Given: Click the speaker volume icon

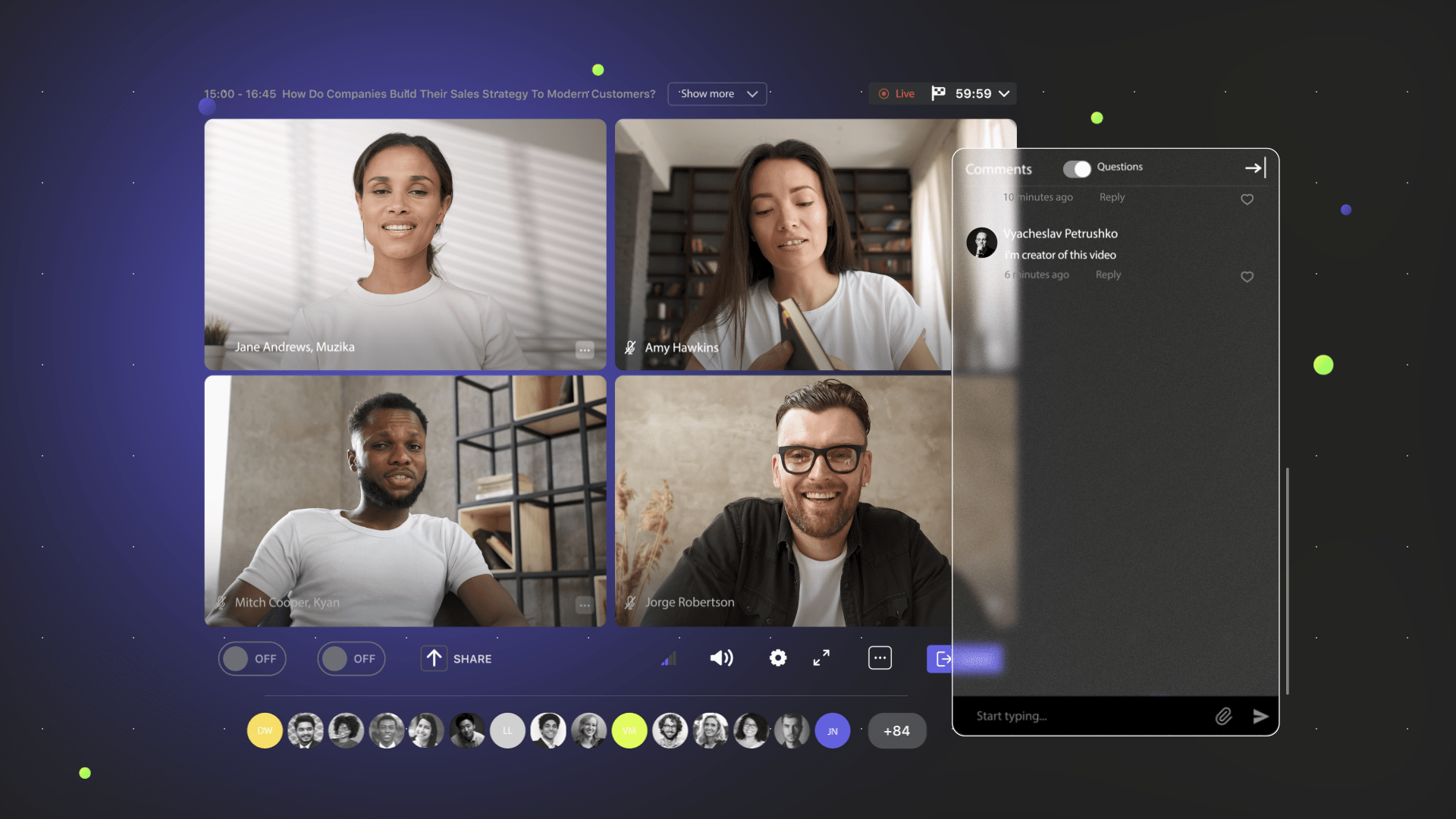Looking at the screenshot, I should [x=721, y=658].
